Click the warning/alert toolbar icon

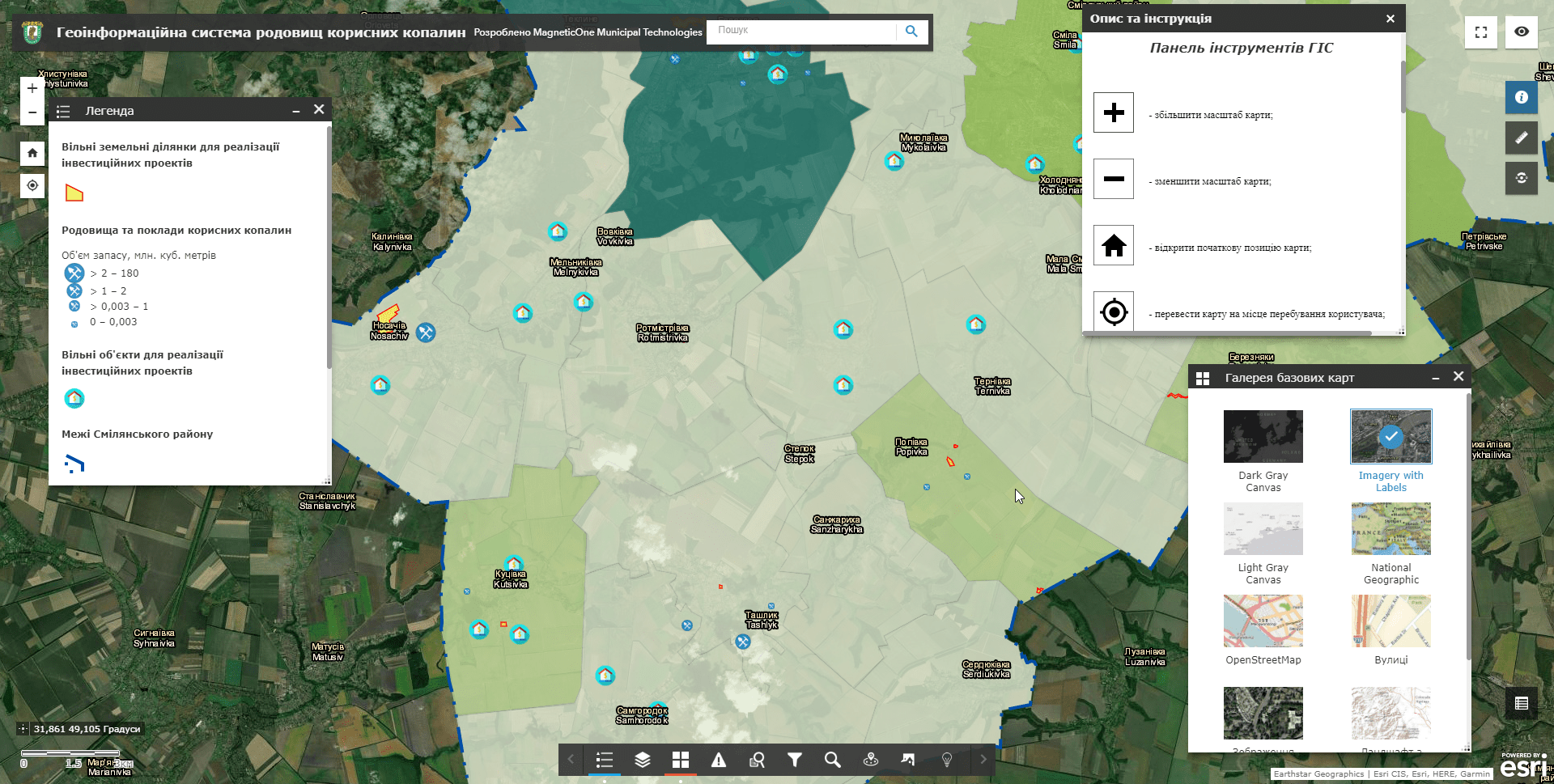point(719,760)
